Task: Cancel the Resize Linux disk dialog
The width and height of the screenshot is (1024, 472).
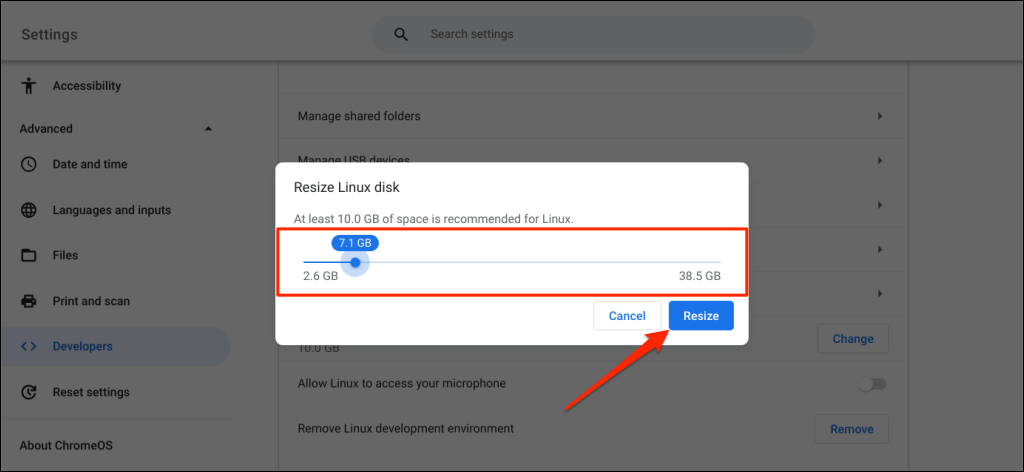Action: pyautogui.click(x=627, y=316)
